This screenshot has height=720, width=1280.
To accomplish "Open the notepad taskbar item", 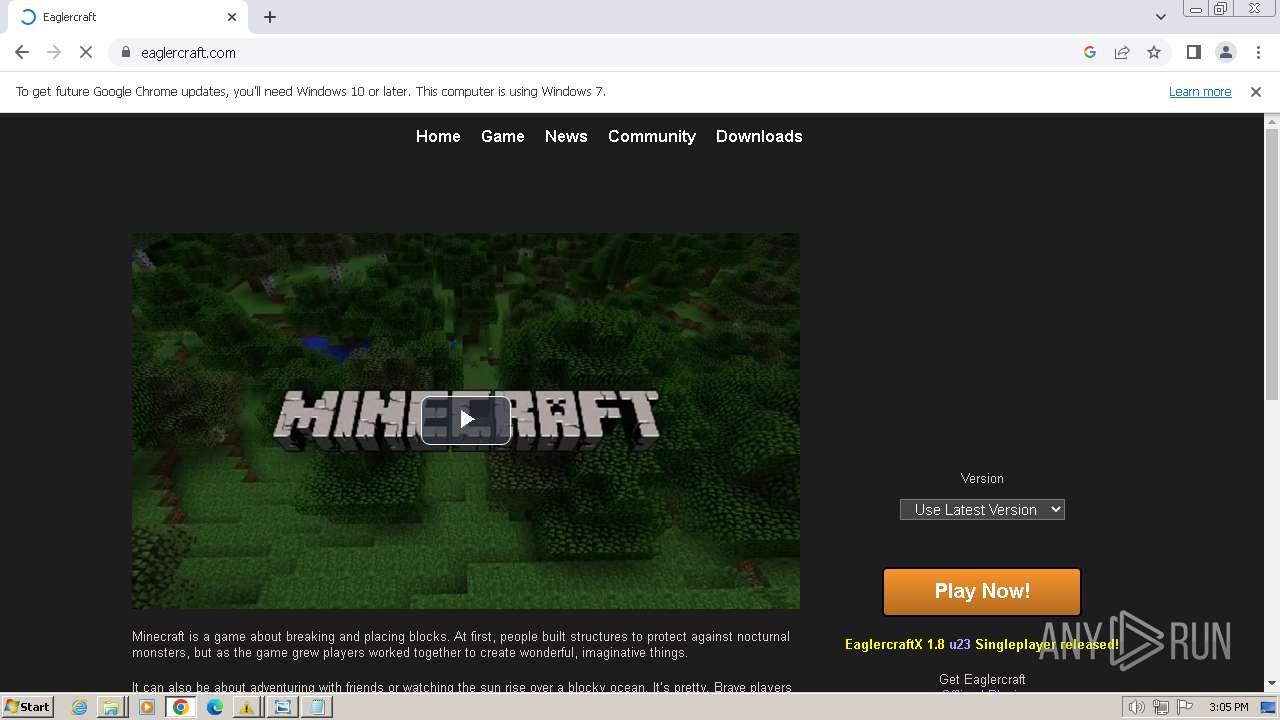I will (317, 707).
